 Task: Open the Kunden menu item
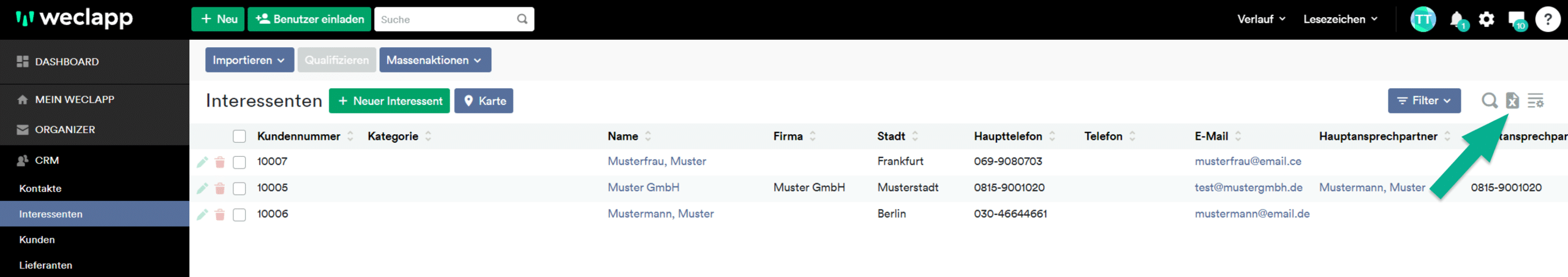pos(37,240)
